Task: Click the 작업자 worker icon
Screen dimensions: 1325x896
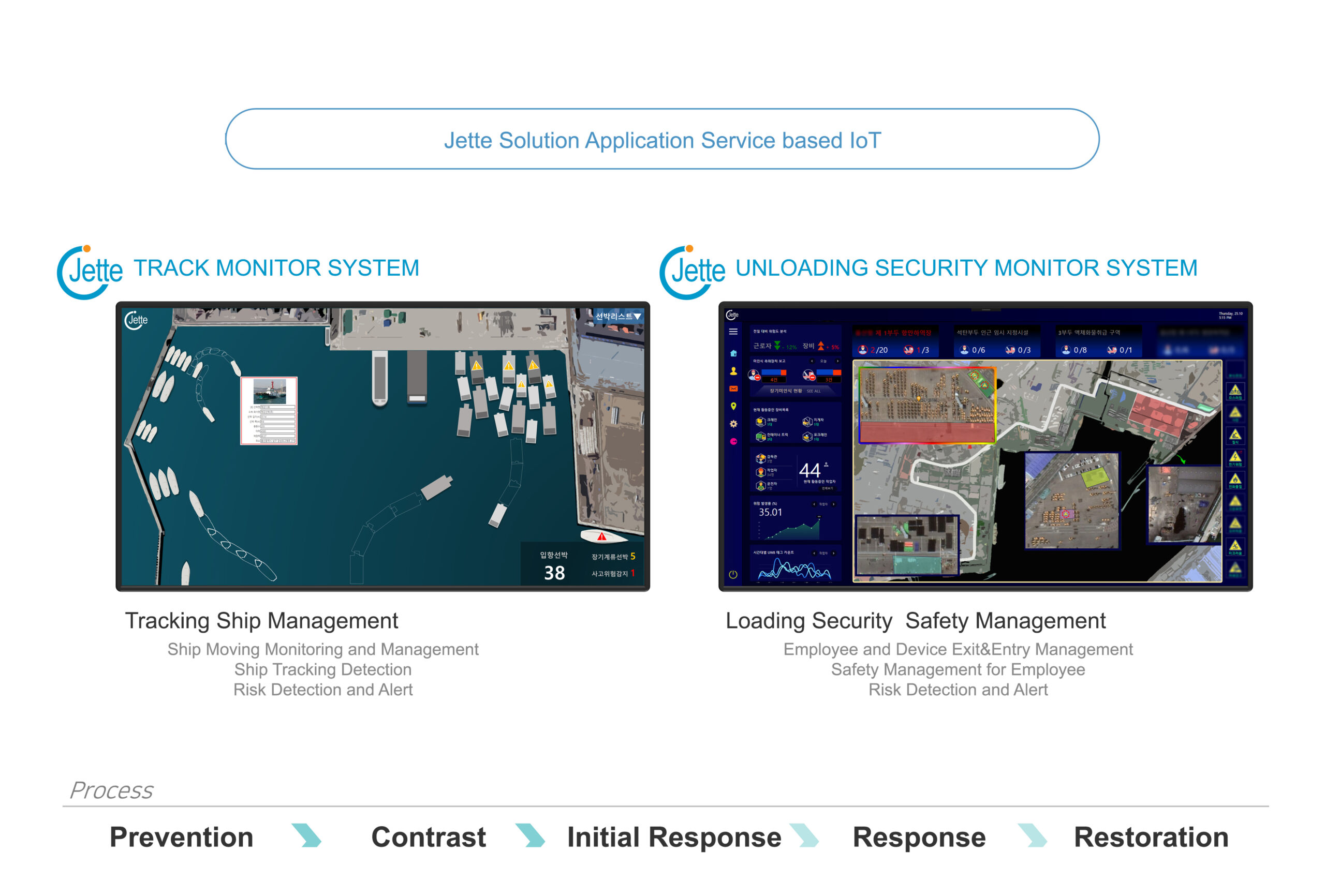Action: 761,472
